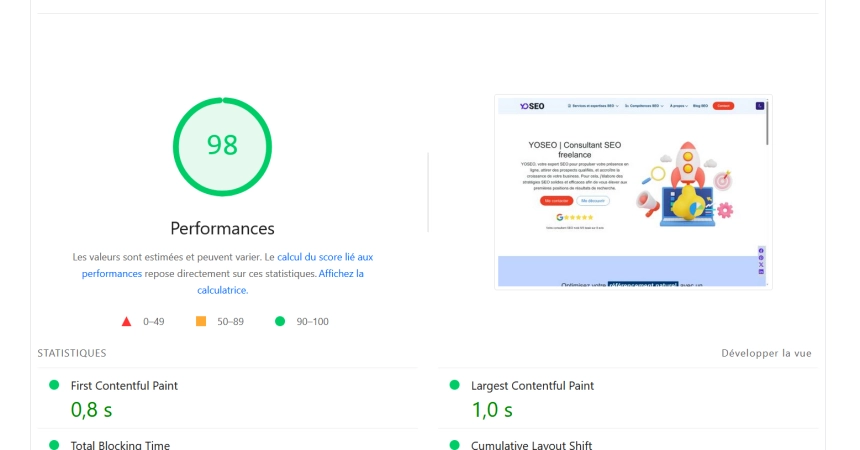
Task: Click the green circle 90–100 legend icon
Action: click(x=280, y=321)
